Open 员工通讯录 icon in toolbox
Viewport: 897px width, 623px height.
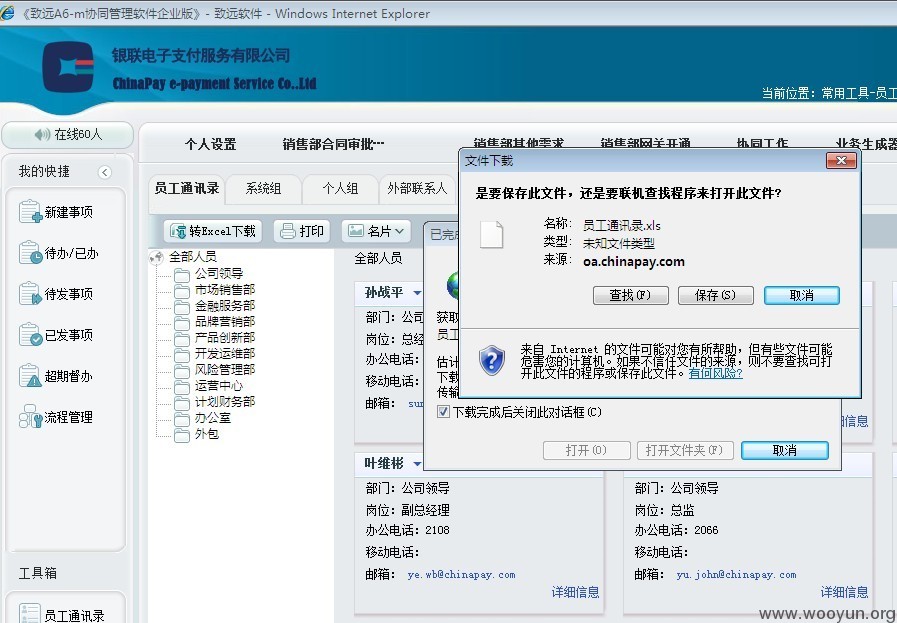coord(30,613)
